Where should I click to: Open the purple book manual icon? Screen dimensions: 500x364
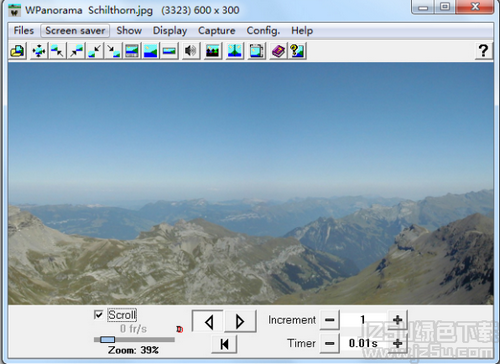pyautogui.click(x=278, y=51)
